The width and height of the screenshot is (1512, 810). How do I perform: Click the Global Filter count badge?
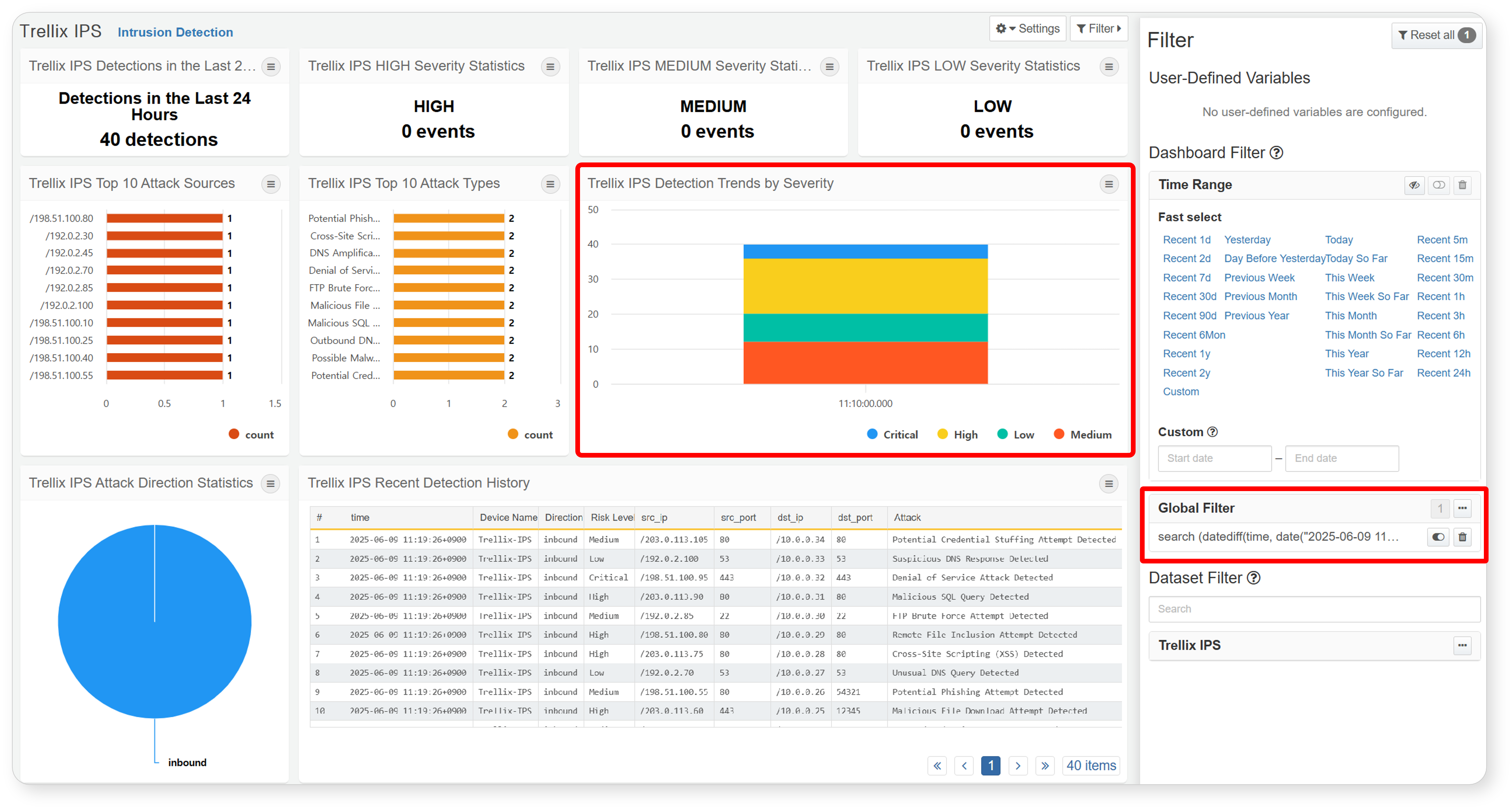coord(1440,508)
